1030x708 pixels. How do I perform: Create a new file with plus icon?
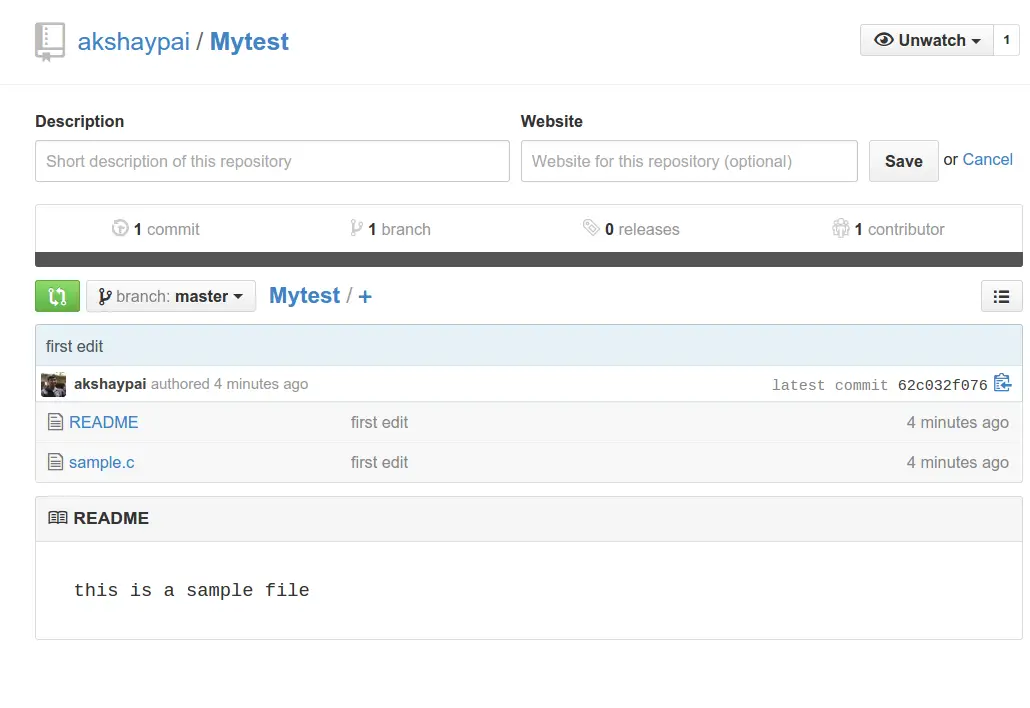[x=365, y=297]
